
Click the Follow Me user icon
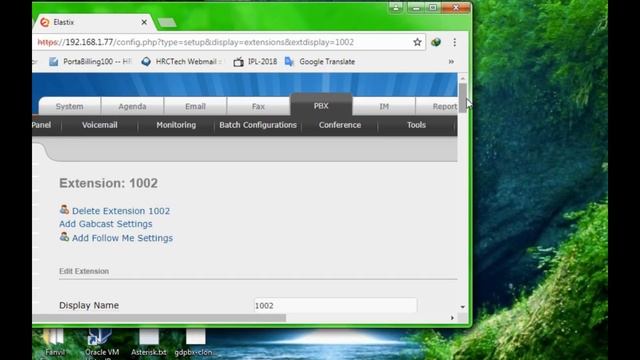coord(64,237)
